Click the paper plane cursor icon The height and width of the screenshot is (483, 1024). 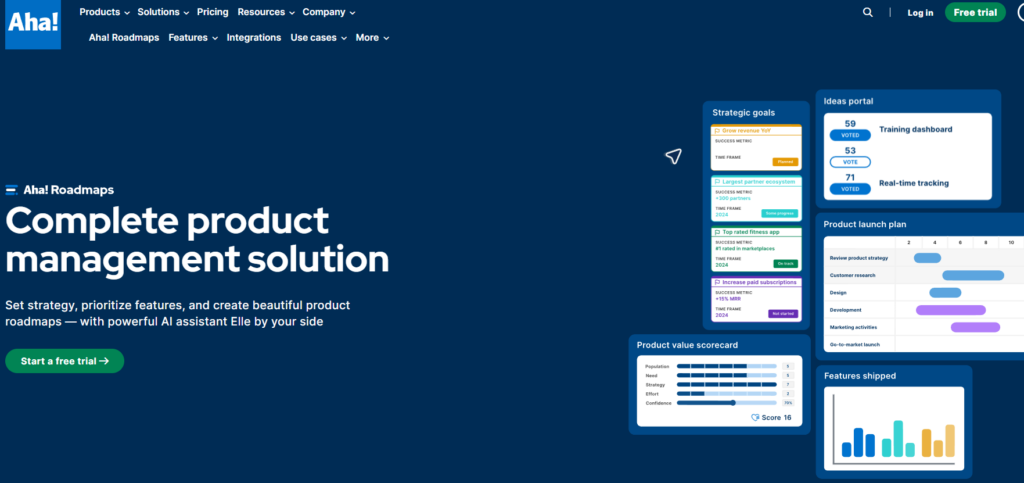point(673,155)
